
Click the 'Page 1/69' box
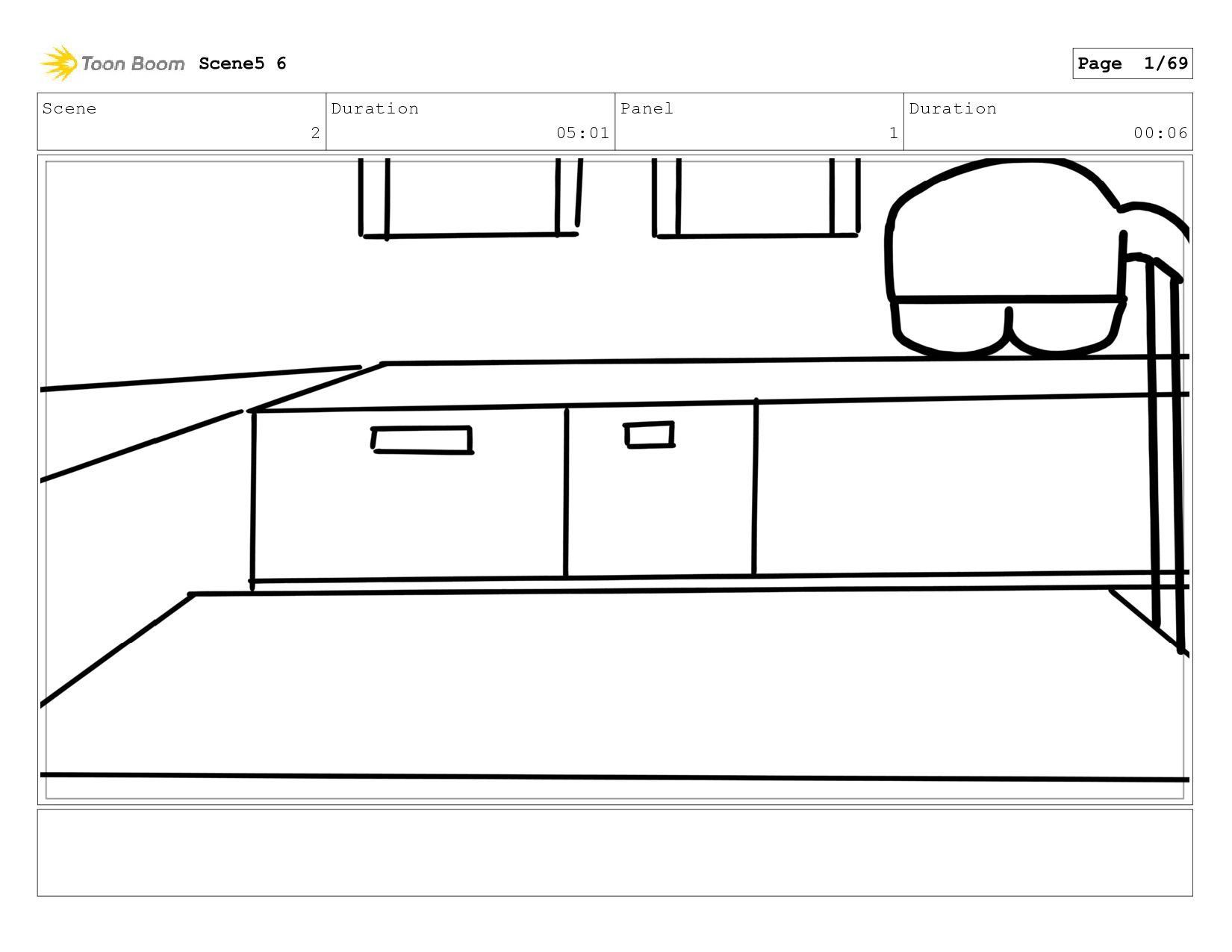[x=1132, y=63]
